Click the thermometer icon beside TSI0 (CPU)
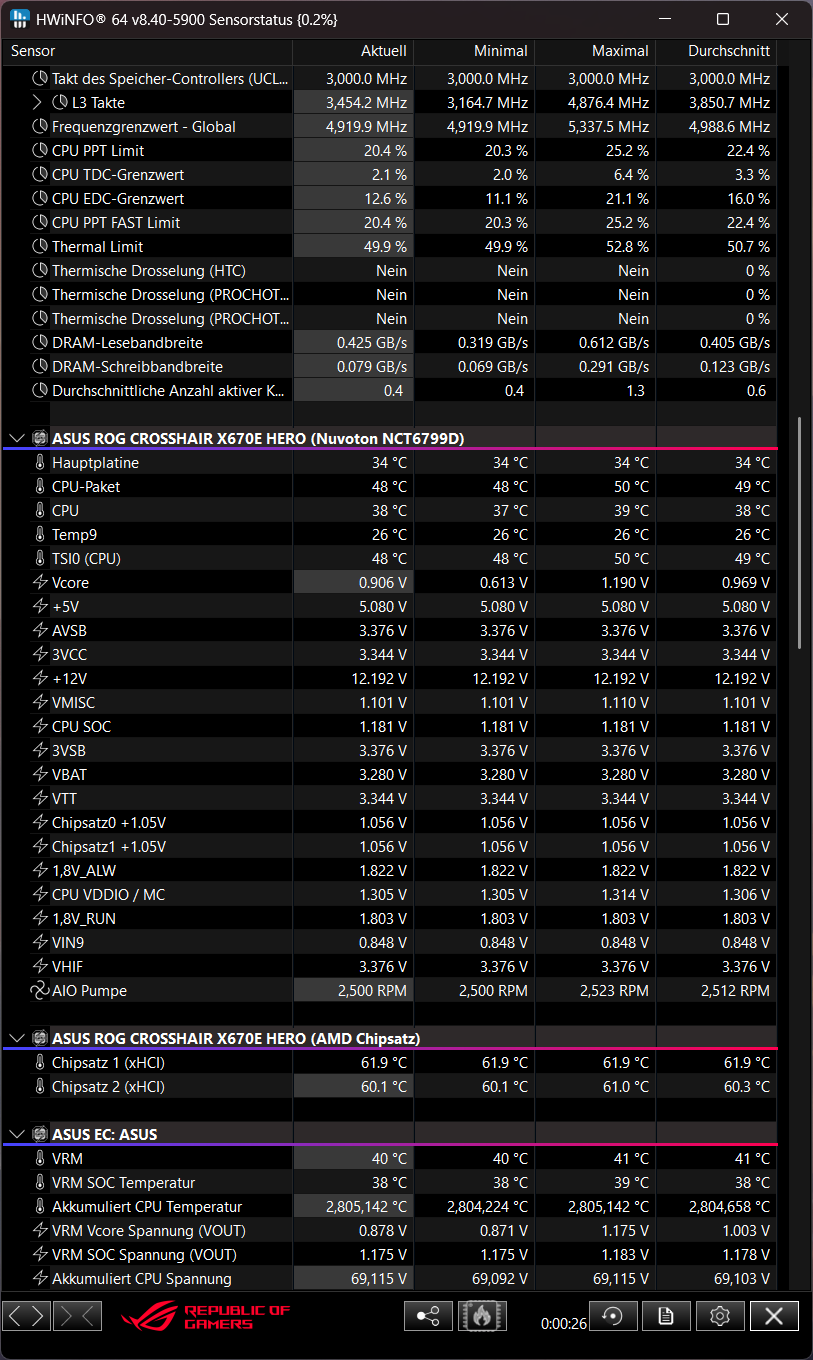813x1360 pixels. click(40, 559)
